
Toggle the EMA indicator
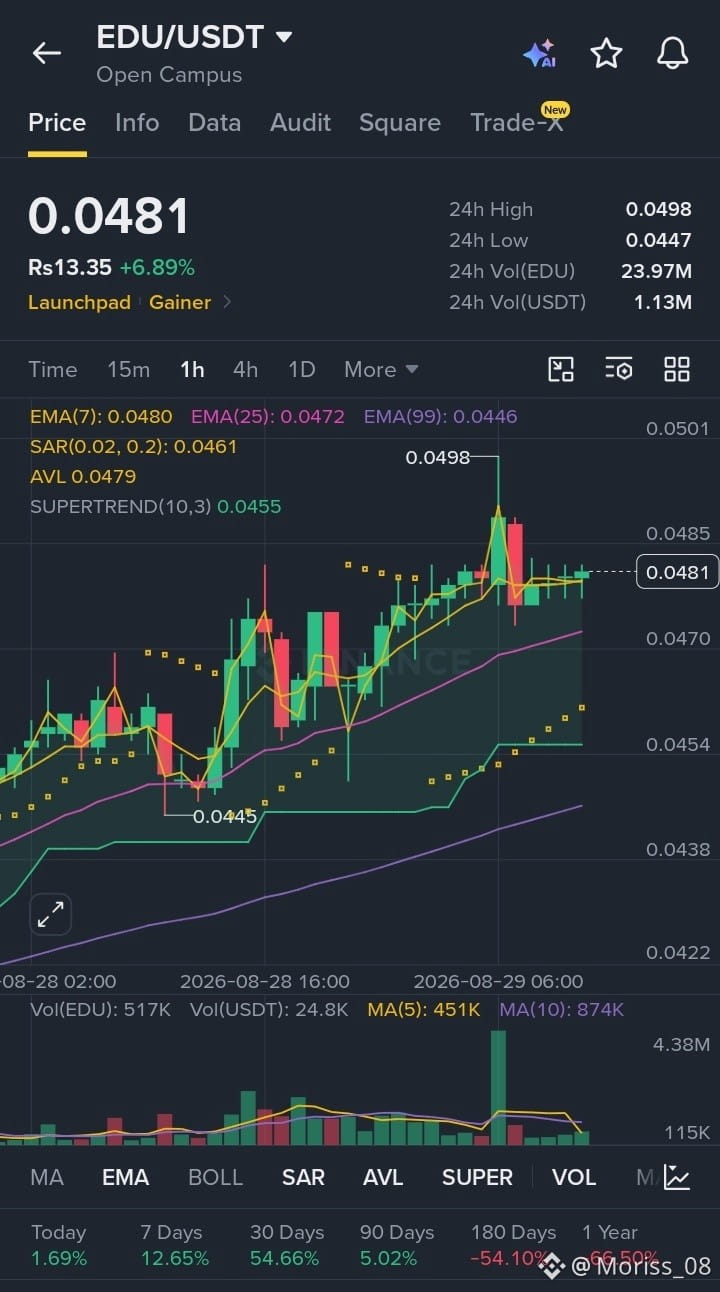[x=125, y=1177]
